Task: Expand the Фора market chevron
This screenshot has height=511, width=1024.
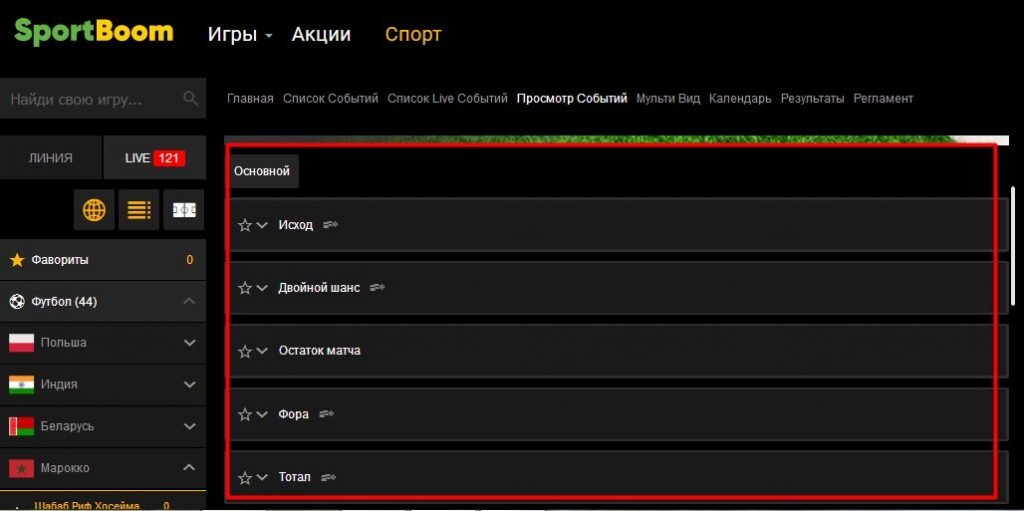Action: coord(262,414)
